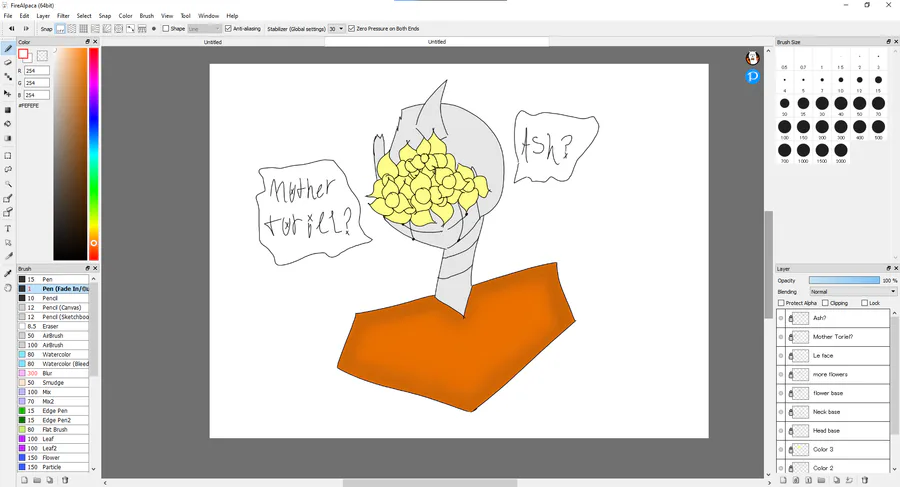Add a new raster layer
900x487 pixels.
click(x=783, y=480)
